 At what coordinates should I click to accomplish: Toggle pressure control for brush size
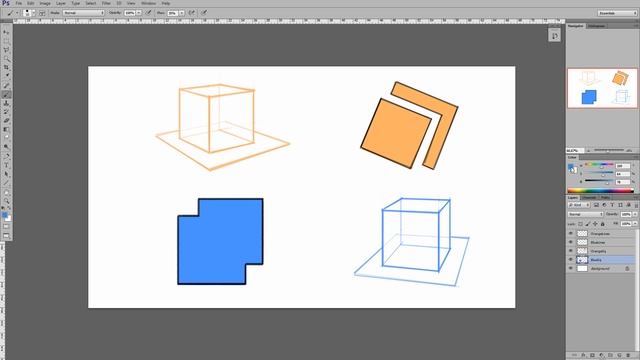tap(204, 13)
